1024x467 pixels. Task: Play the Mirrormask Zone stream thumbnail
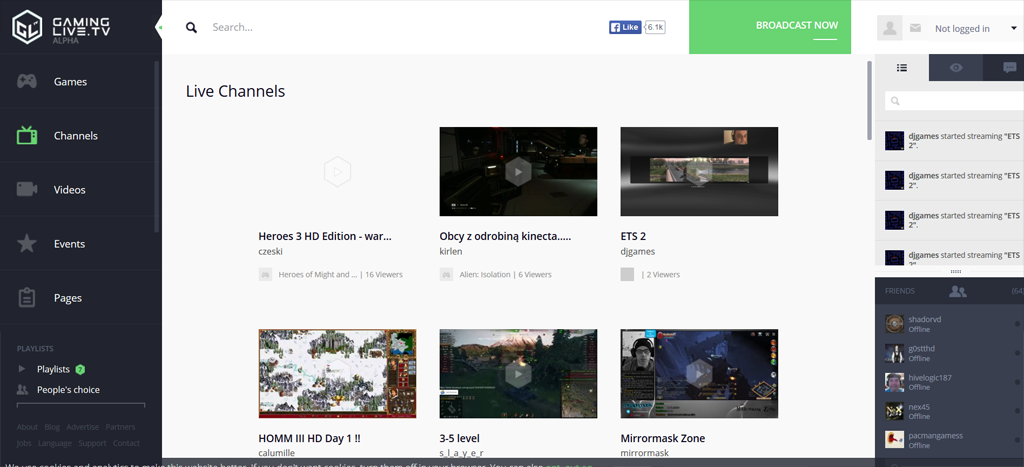(699, 374)
